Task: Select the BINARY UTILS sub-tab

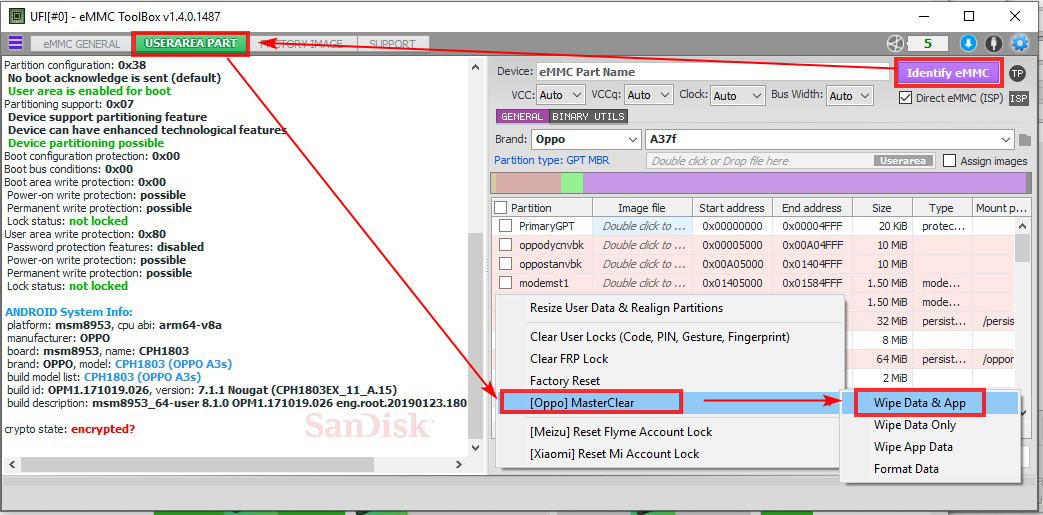Action: tap(589, 116)
